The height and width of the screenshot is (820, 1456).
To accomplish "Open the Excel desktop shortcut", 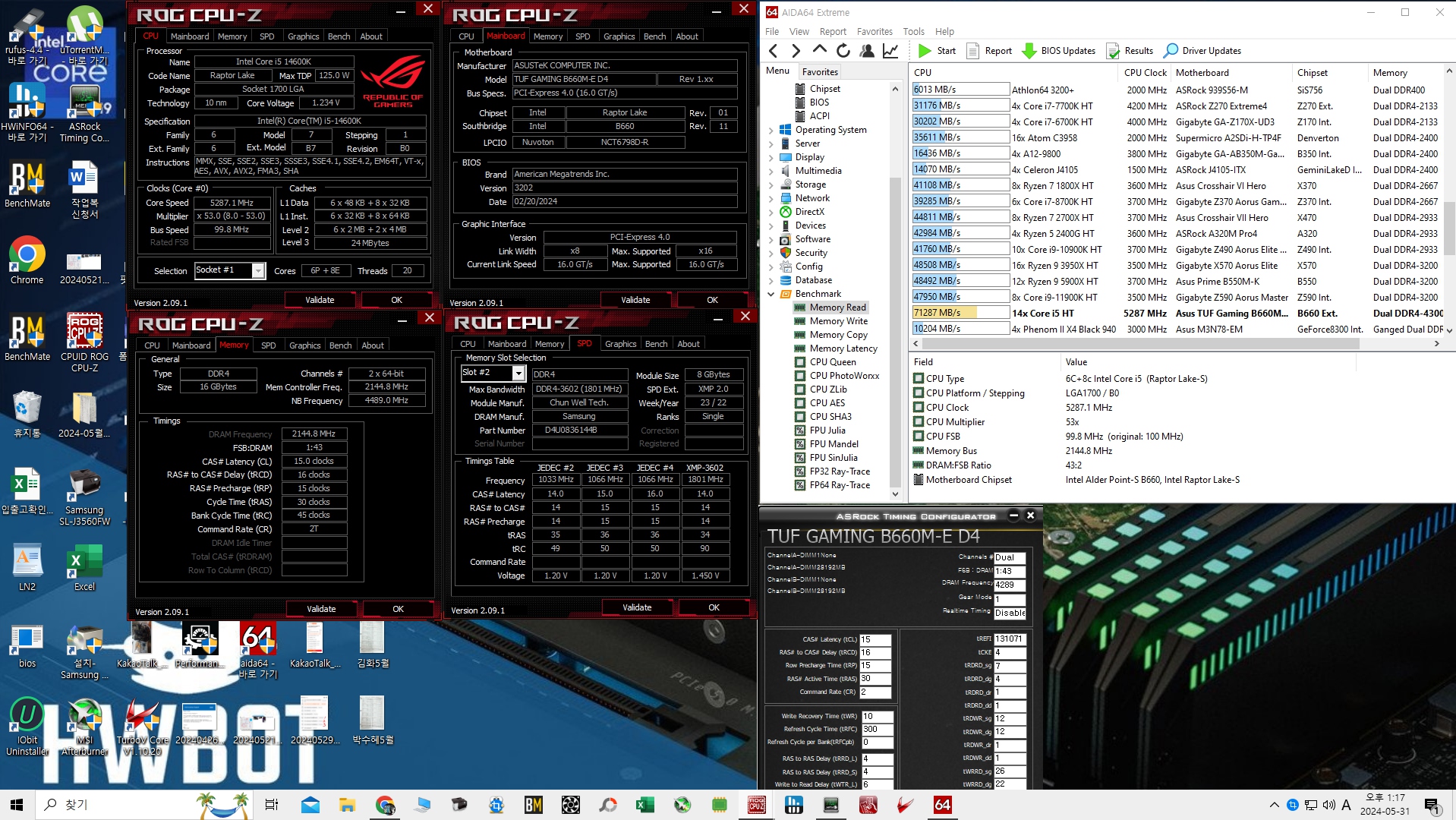I will [84, 568].
